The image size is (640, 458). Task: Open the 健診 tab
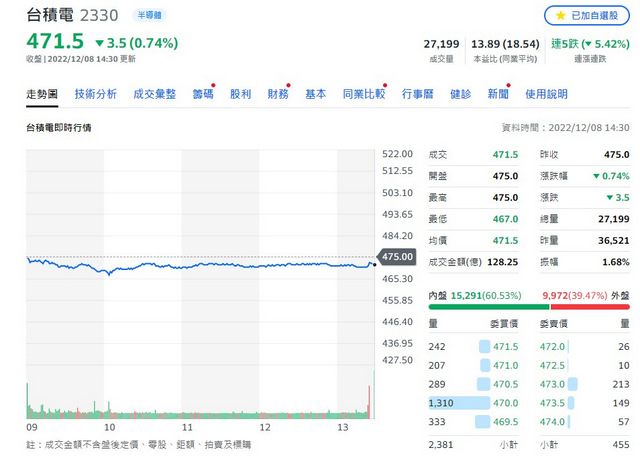click(x=460, y=94)
